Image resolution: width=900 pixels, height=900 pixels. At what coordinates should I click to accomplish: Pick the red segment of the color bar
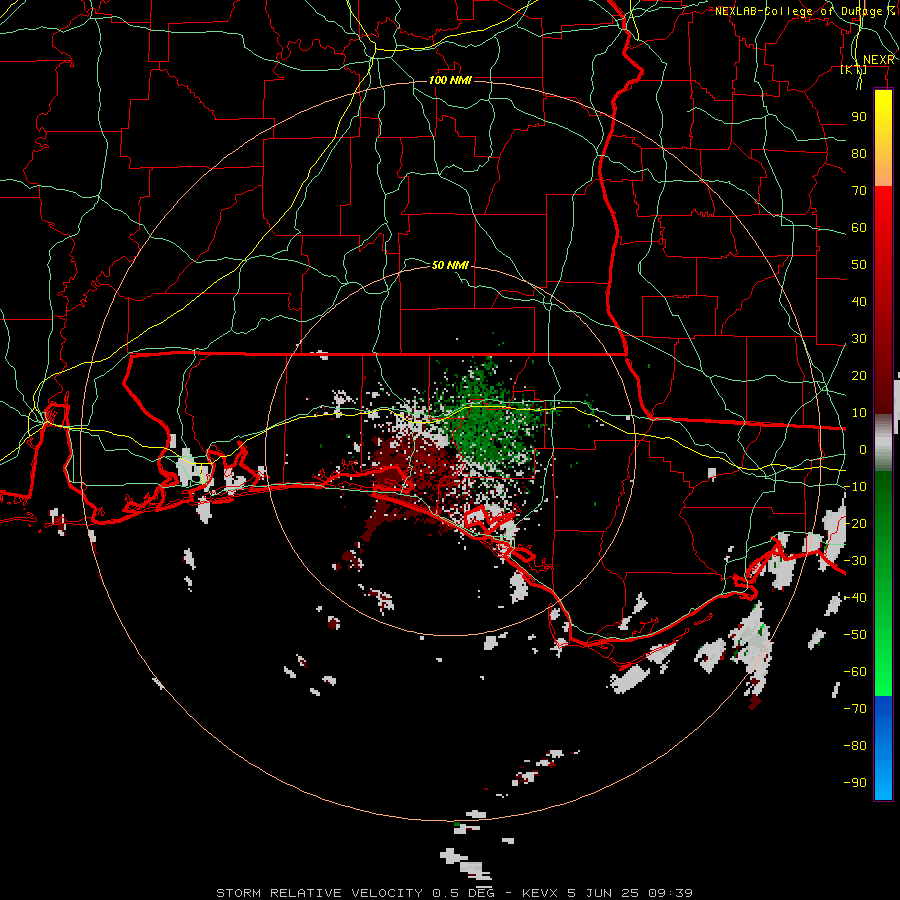[883, 300]
